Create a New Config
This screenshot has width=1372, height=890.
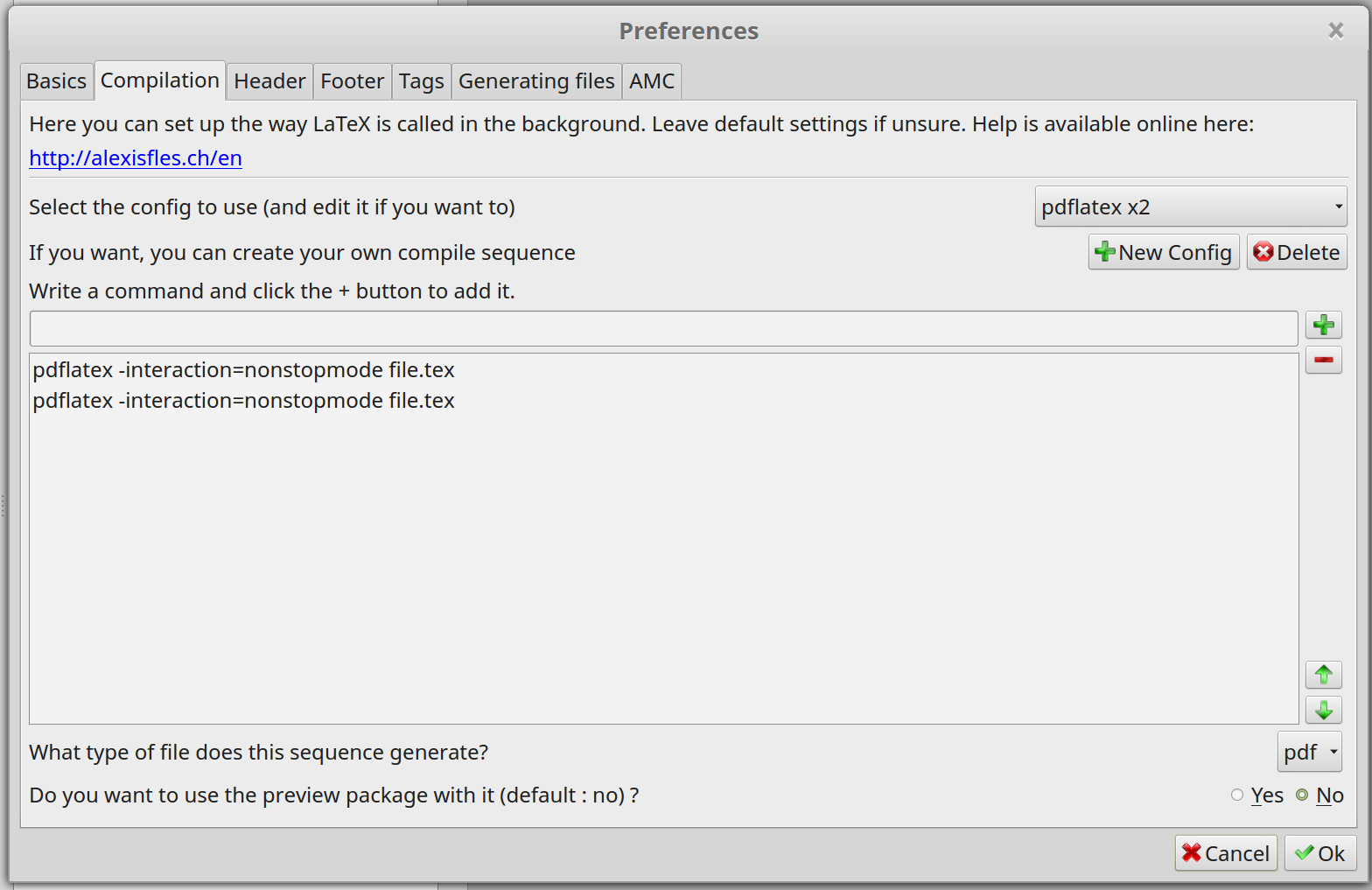(x=1164, y=252)
